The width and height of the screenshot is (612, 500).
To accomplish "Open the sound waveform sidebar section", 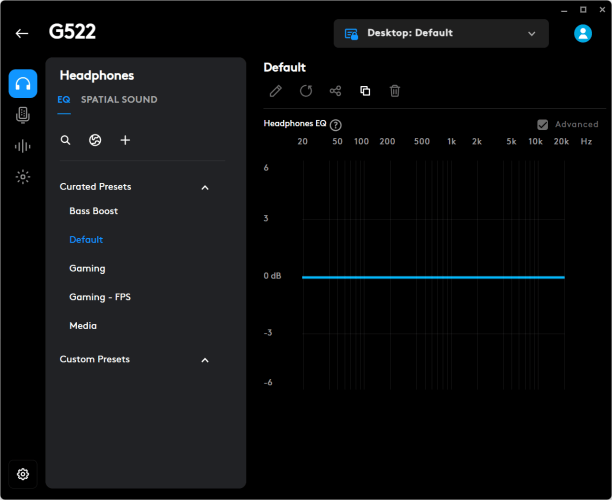I will pyautogui.click(x=23, y=146).
